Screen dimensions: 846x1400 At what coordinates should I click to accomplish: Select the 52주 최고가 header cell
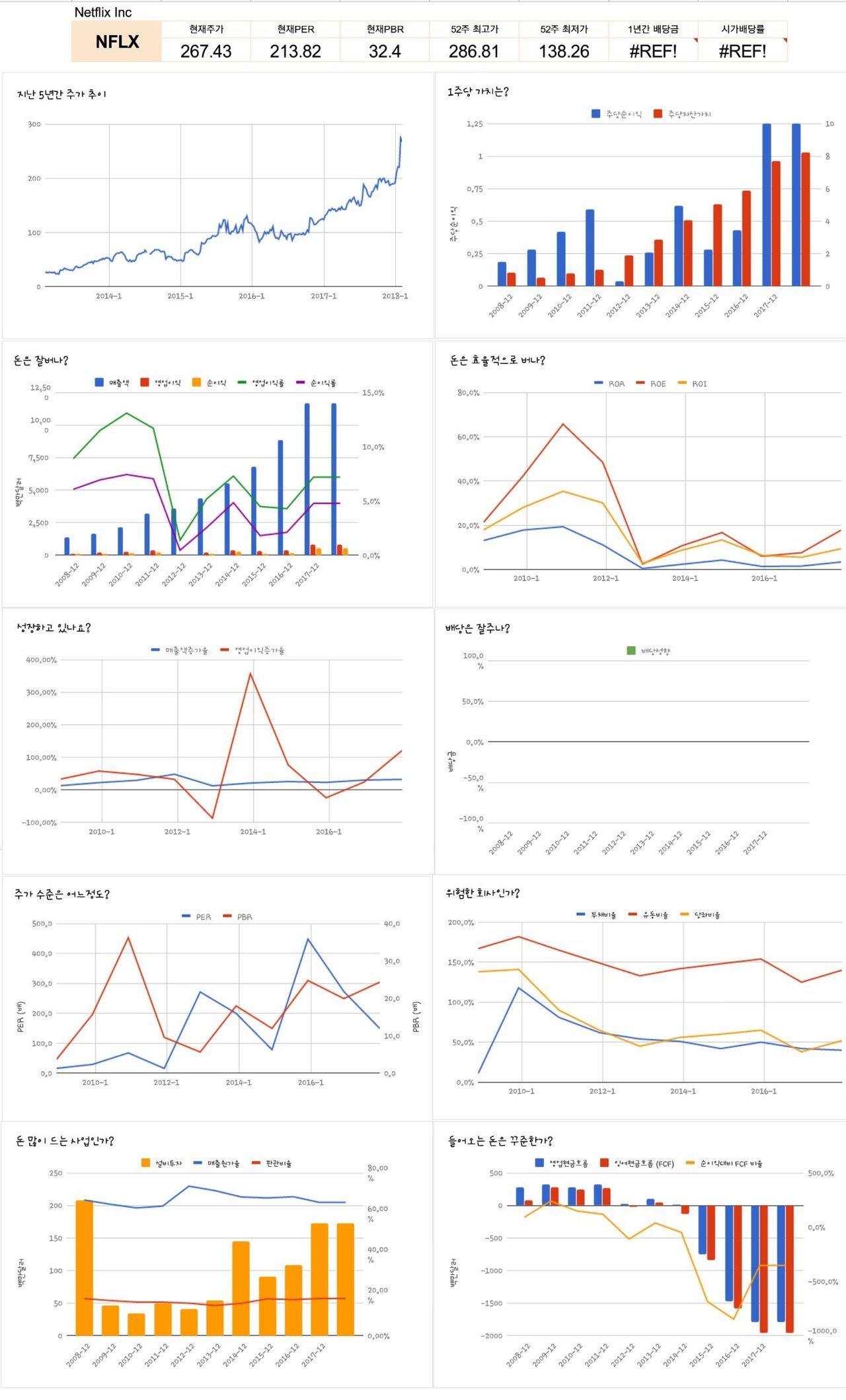(474, 29)
